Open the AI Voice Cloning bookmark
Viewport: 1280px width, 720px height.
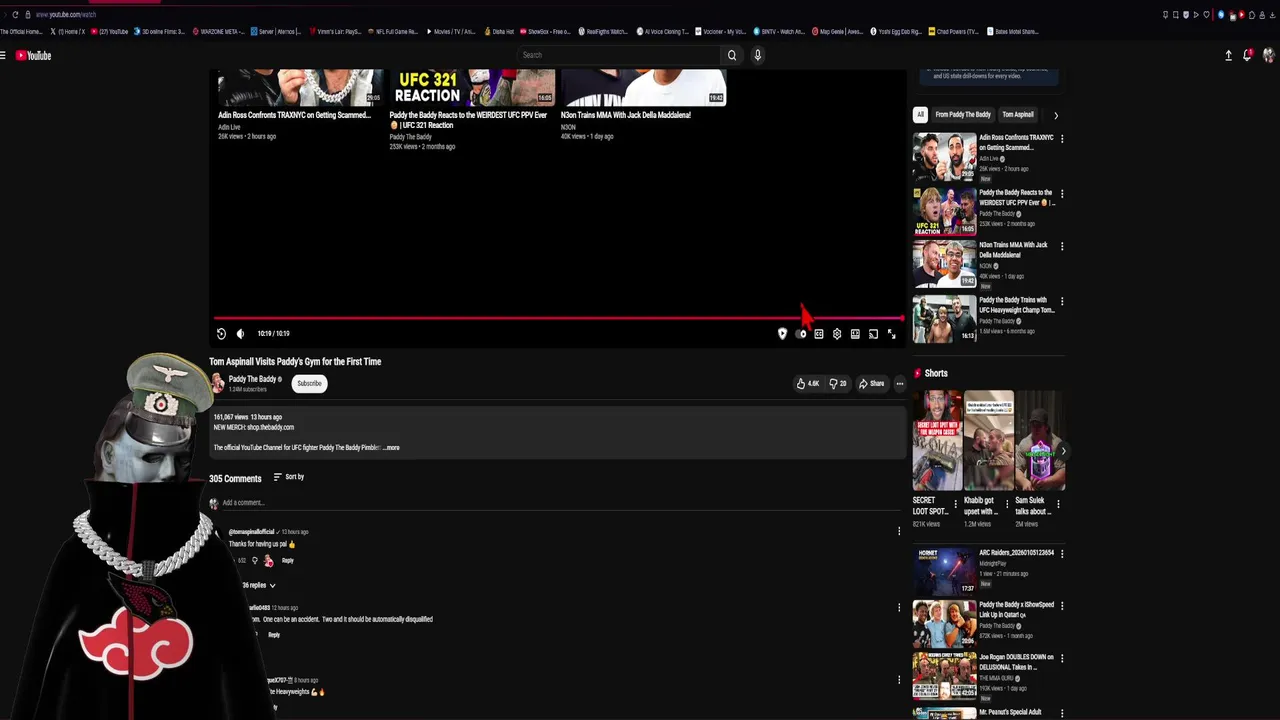[x=663, y=31]
